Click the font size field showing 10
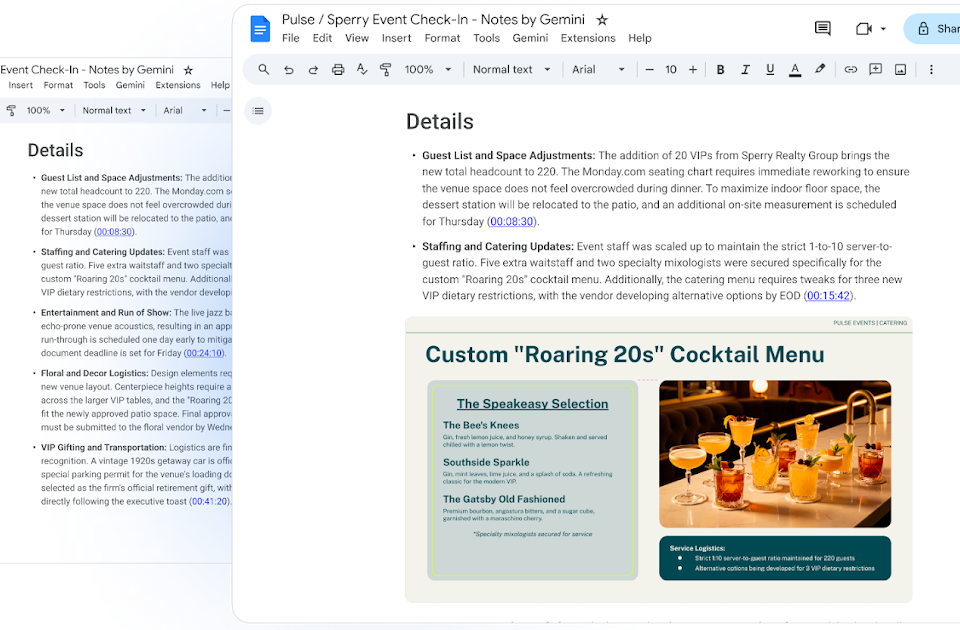This screenshot has height=630, width=960. [x=671, y=70]
